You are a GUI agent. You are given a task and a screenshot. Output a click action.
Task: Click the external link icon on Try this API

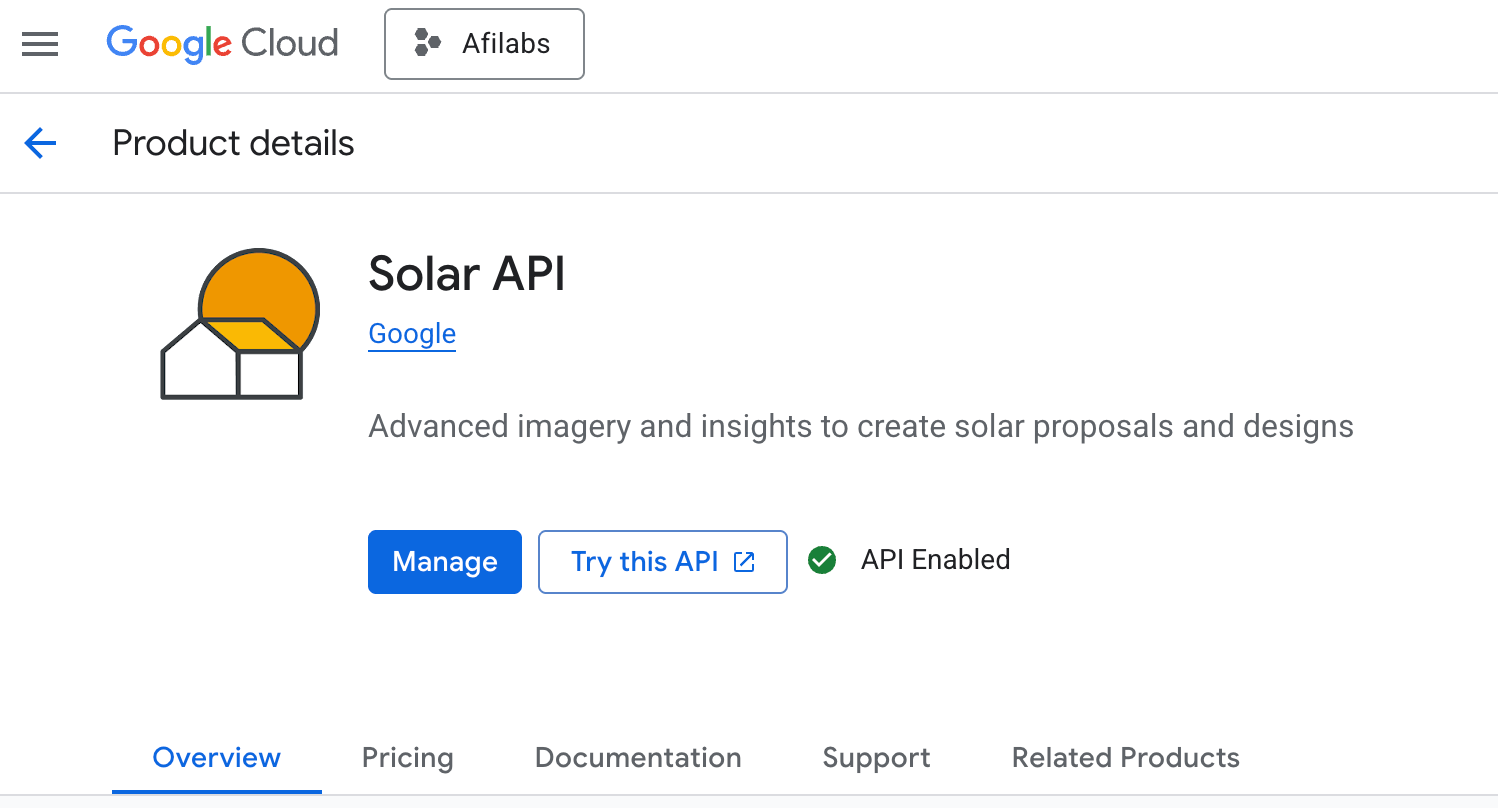tap(742, 561)
